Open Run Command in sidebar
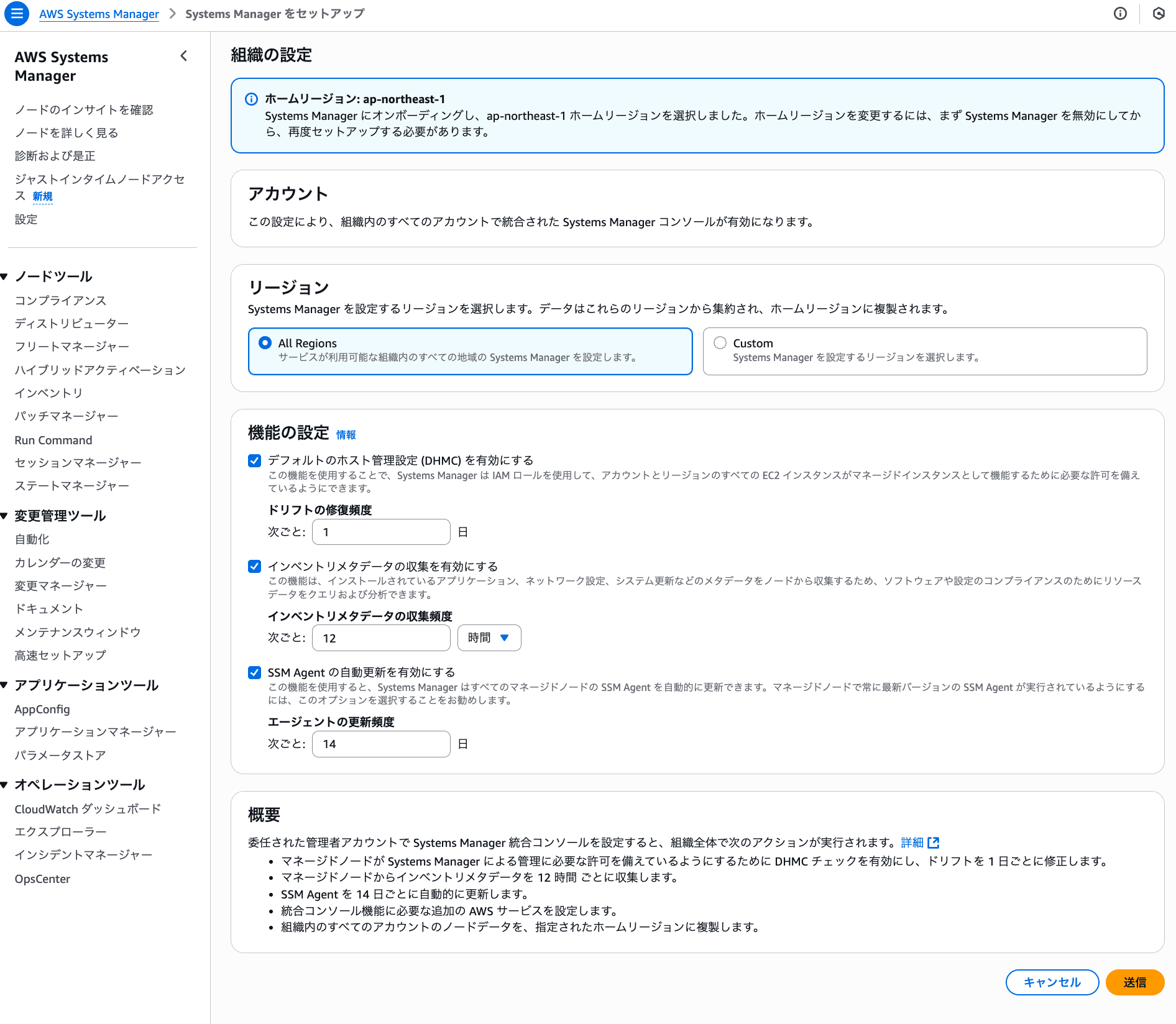Viewport: 1176px width, 1024px height. [53, 440]
